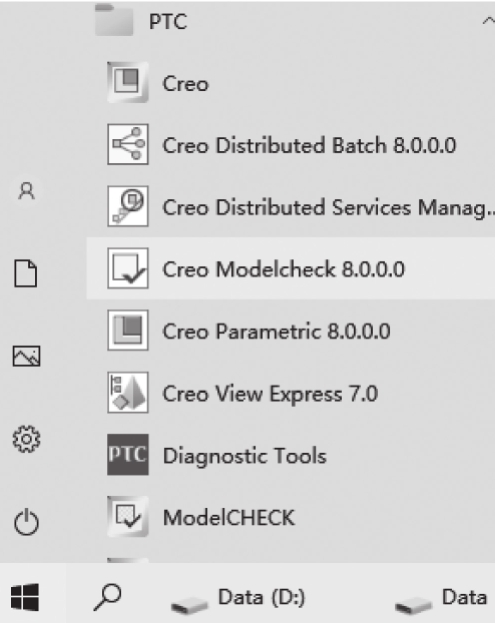Open the user account sidebar icon

pyautogui.click(x=27, y=191)
